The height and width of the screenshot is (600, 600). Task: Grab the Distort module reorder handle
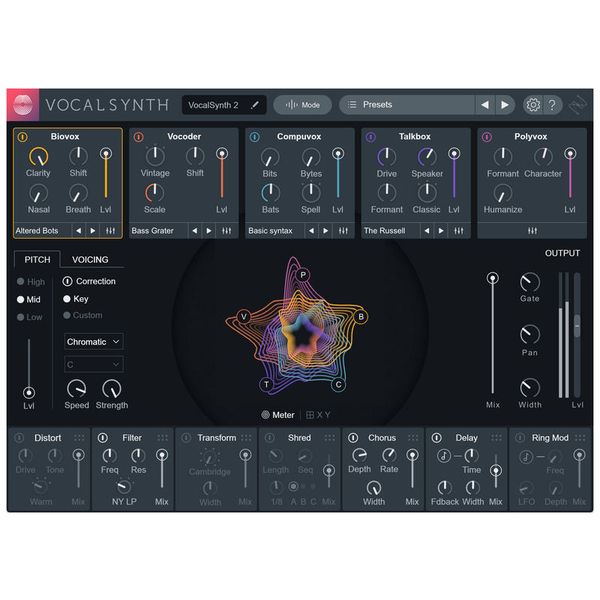[x=79, y=438]
